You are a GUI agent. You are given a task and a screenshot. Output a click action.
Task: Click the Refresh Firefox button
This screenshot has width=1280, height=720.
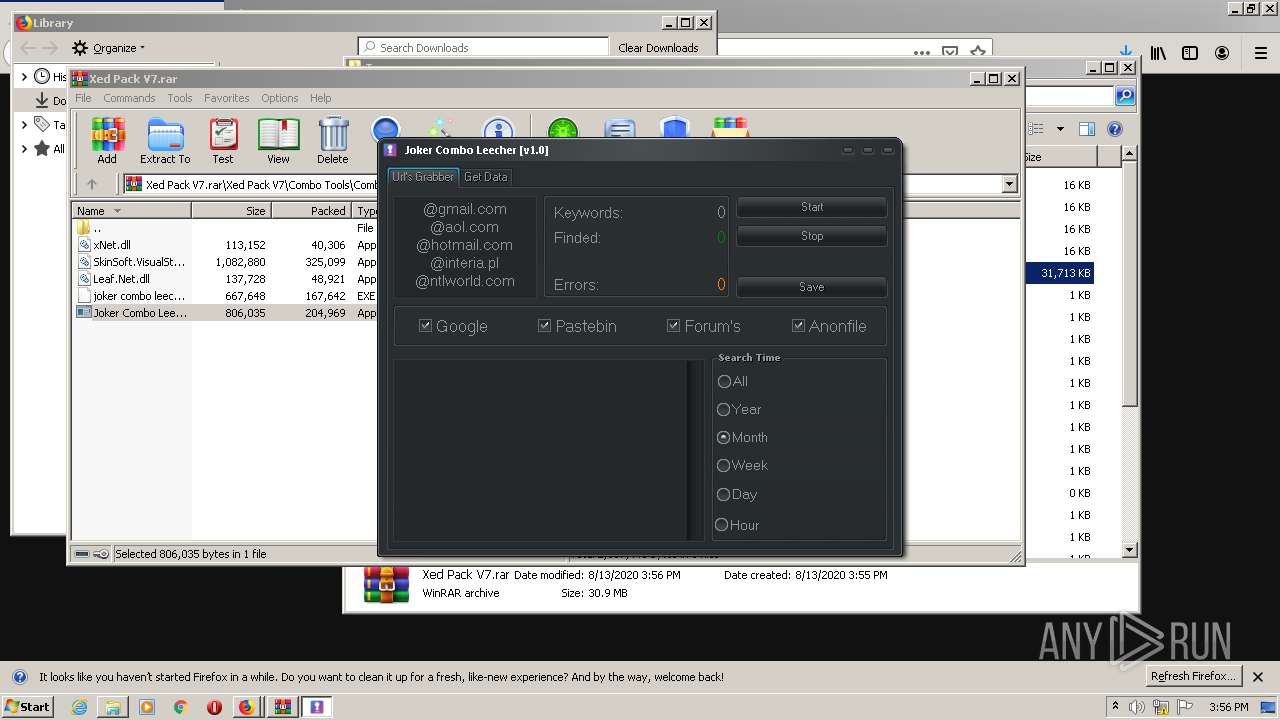(x=1193, y=676)
